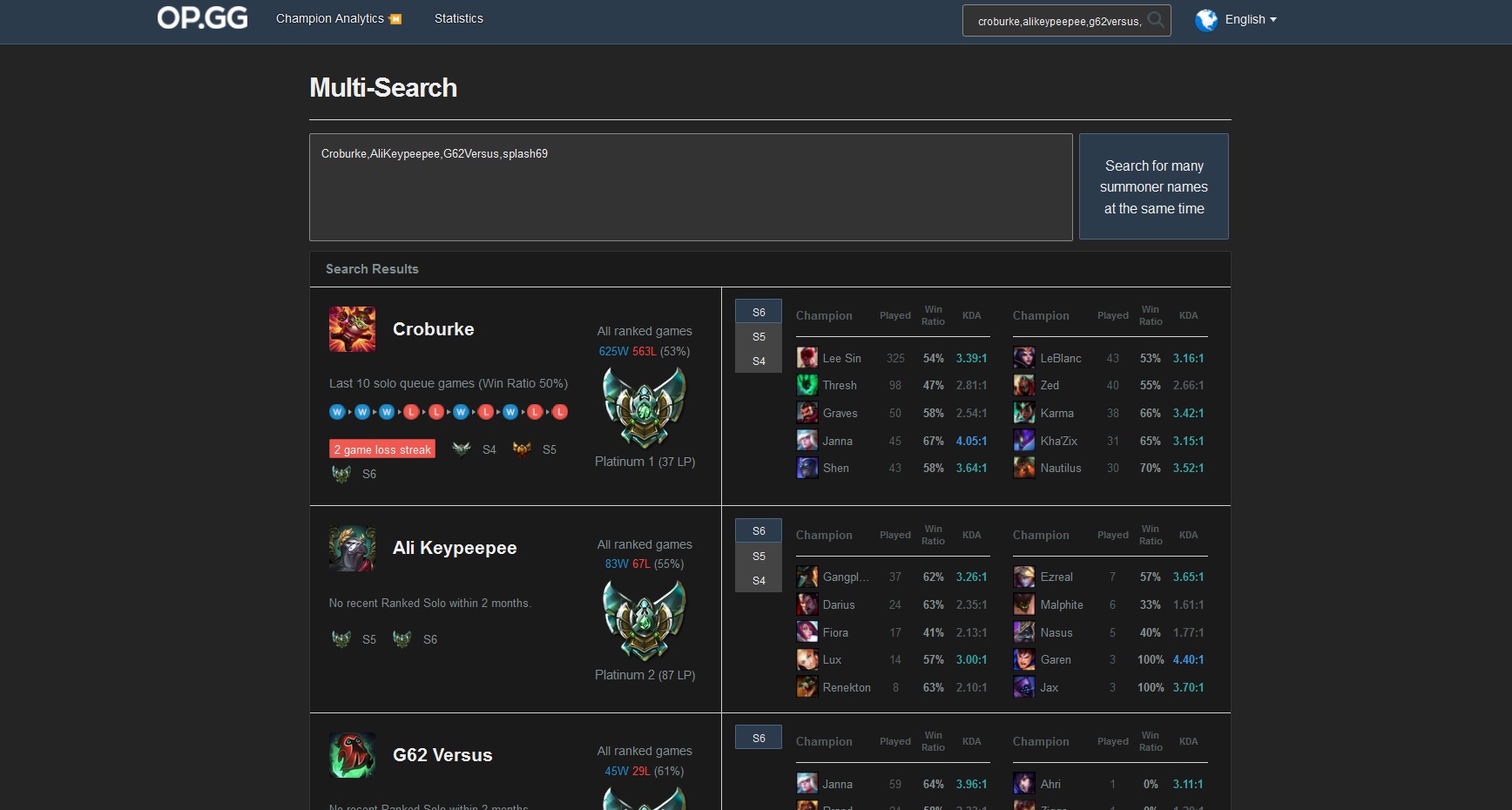Click Croburke's Last 10 solo queue games text
1512x810 pixels.
coord(449,383)
